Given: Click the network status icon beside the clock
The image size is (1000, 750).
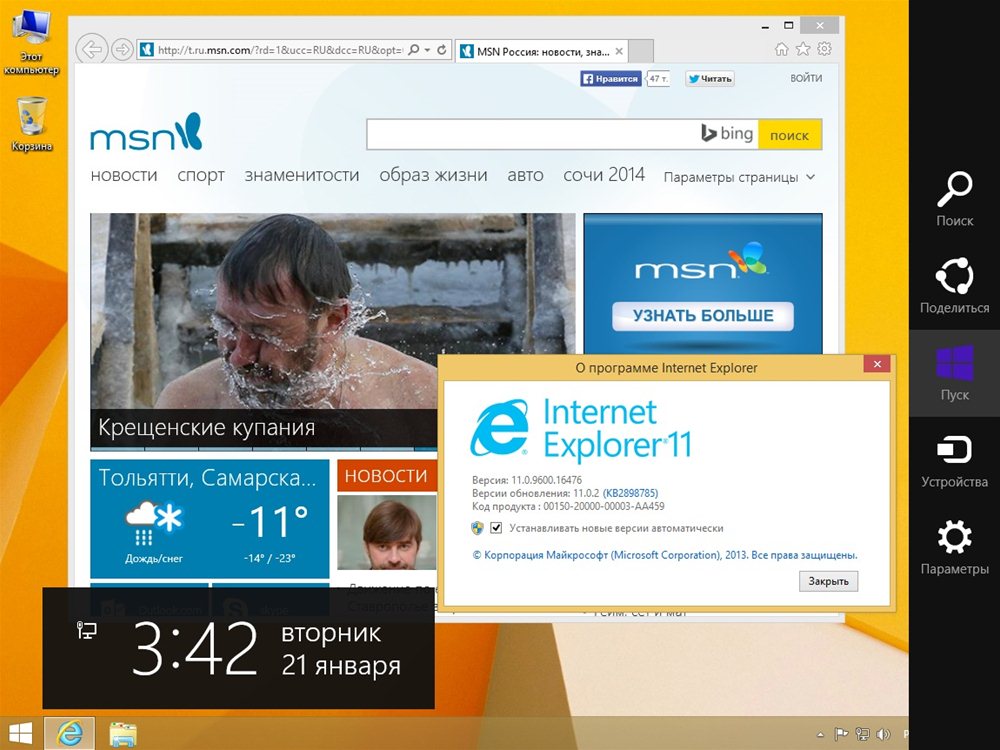Looking at the screenshot, I should click(86, 631).
